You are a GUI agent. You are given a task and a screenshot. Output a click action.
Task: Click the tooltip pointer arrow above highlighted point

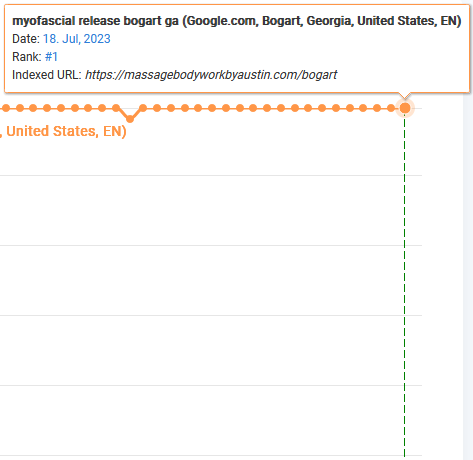(405, 96)
